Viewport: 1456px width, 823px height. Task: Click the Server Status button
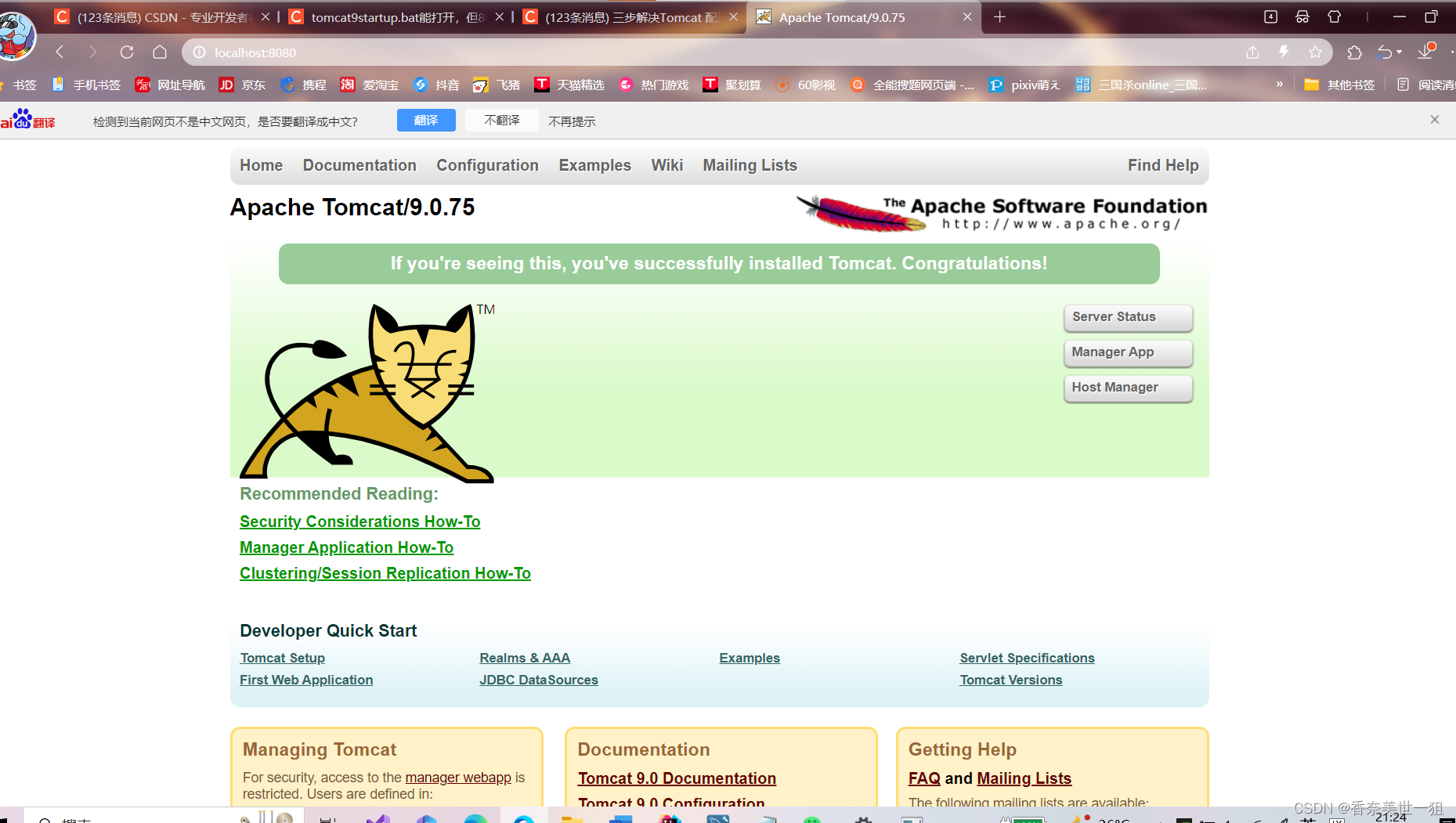point(1127,317)
